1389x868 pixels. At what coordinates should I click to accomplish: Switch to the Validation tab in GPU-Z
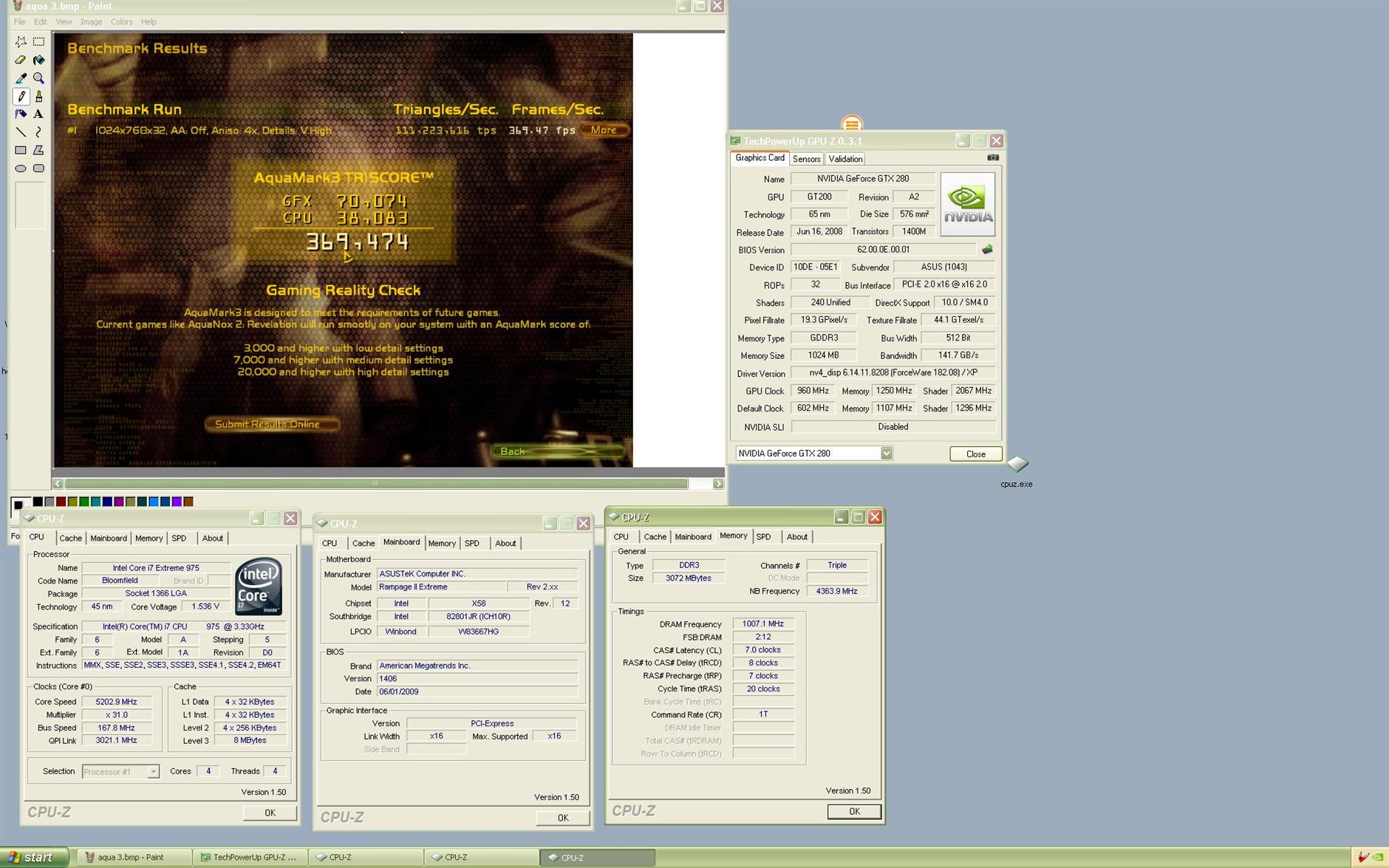click(845, 159)
